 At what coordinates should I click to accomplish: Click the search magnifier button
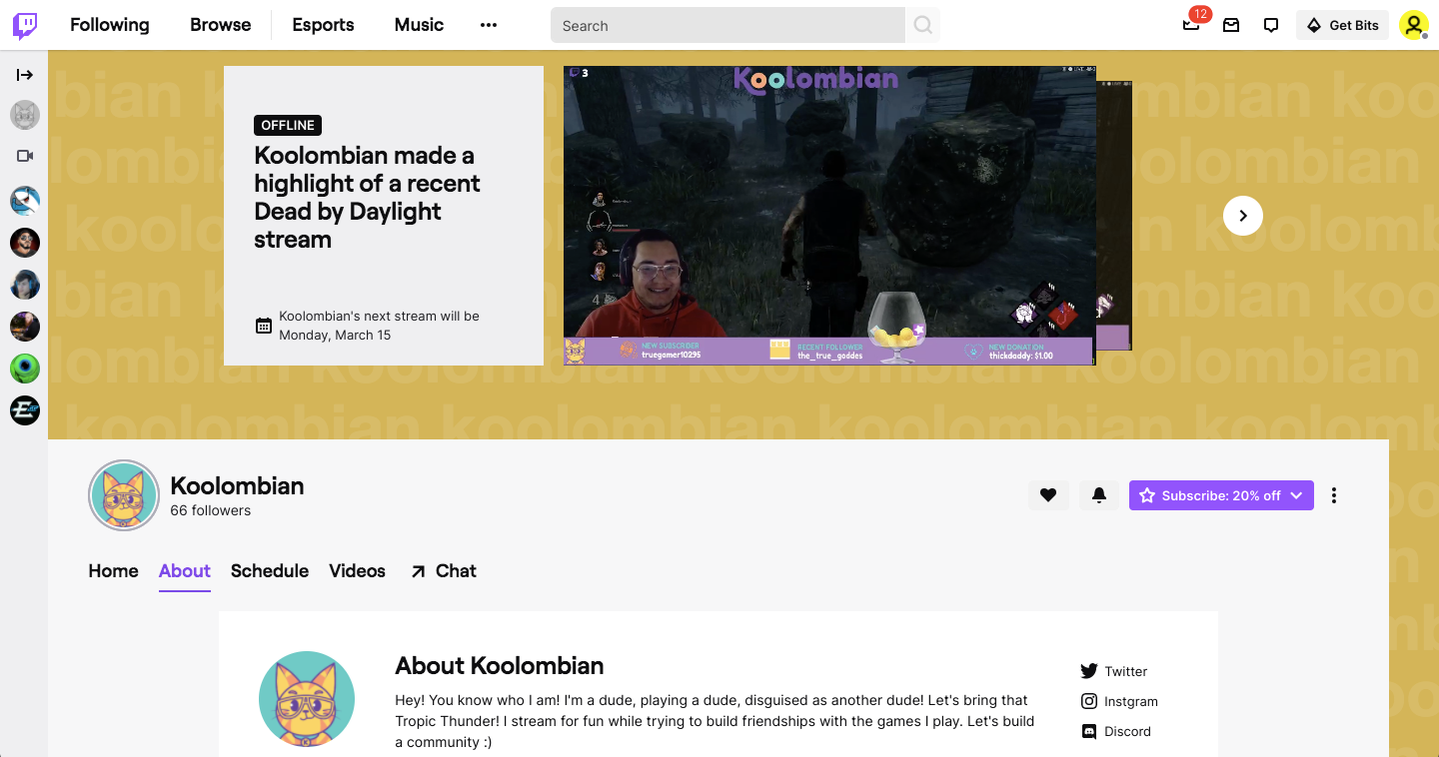923,25
